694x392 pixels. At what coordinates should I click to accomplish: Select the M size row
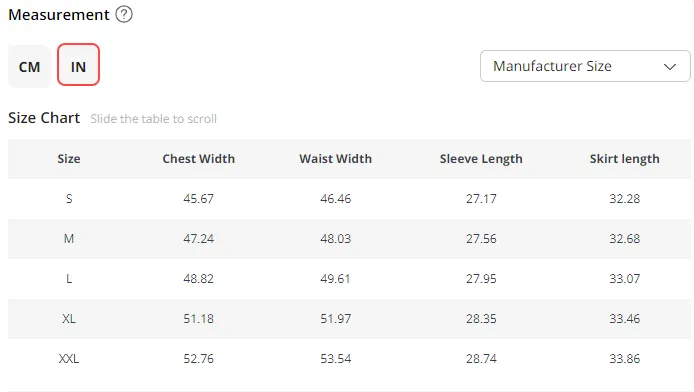click(x=349, y=238)
